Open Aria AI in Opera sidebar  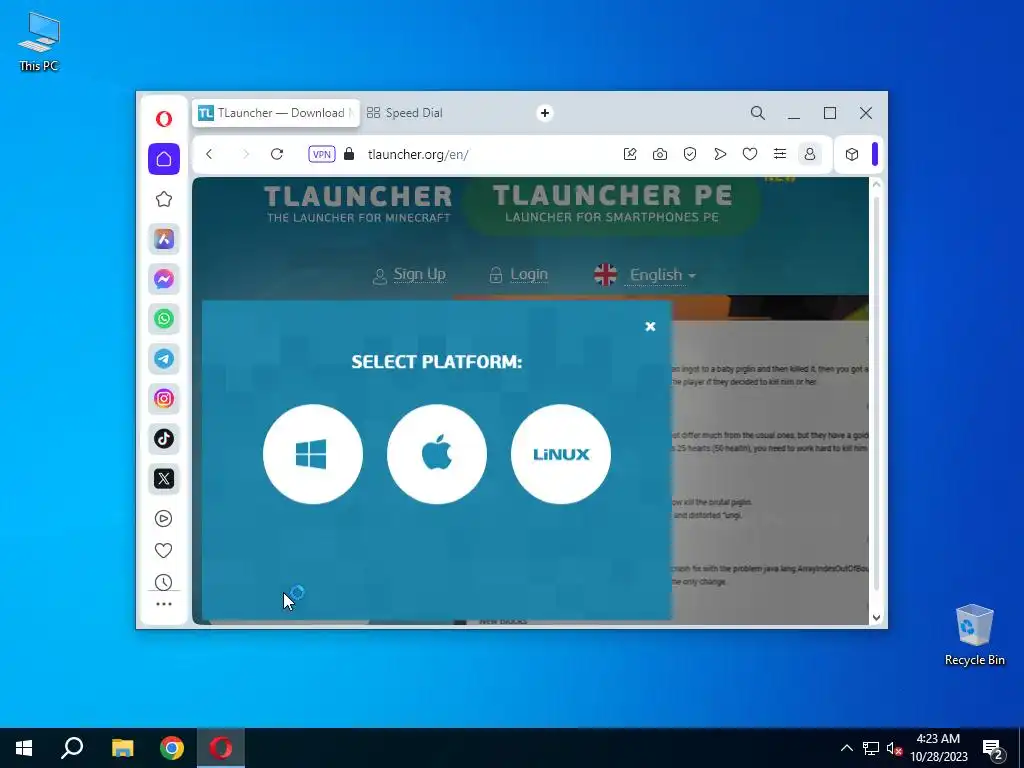pyautogui.click(x=164, y=239)
